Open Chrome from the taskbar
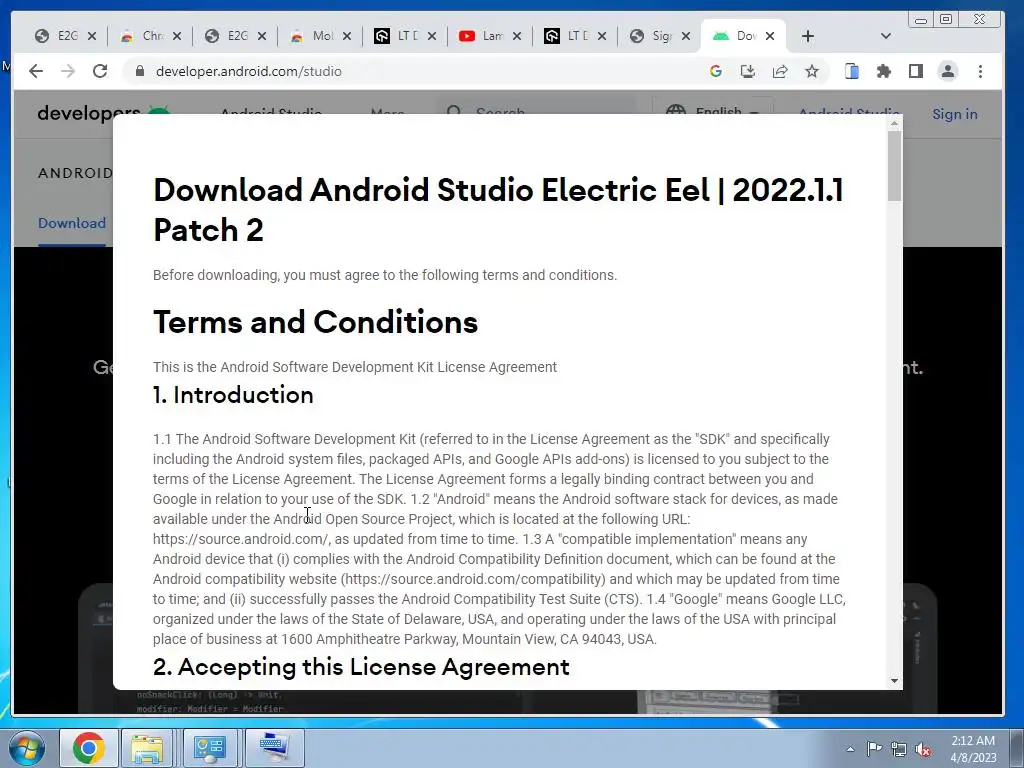 coord(89,748)
